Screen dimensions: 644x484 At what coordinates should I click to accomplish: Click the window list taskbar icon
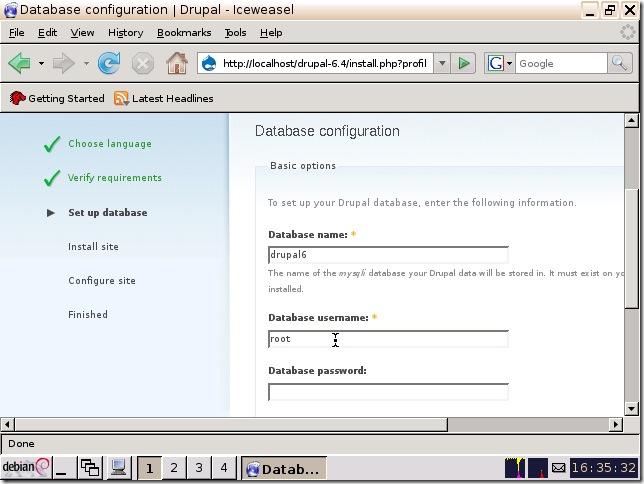pyautogui.click(x=90, y=468)
